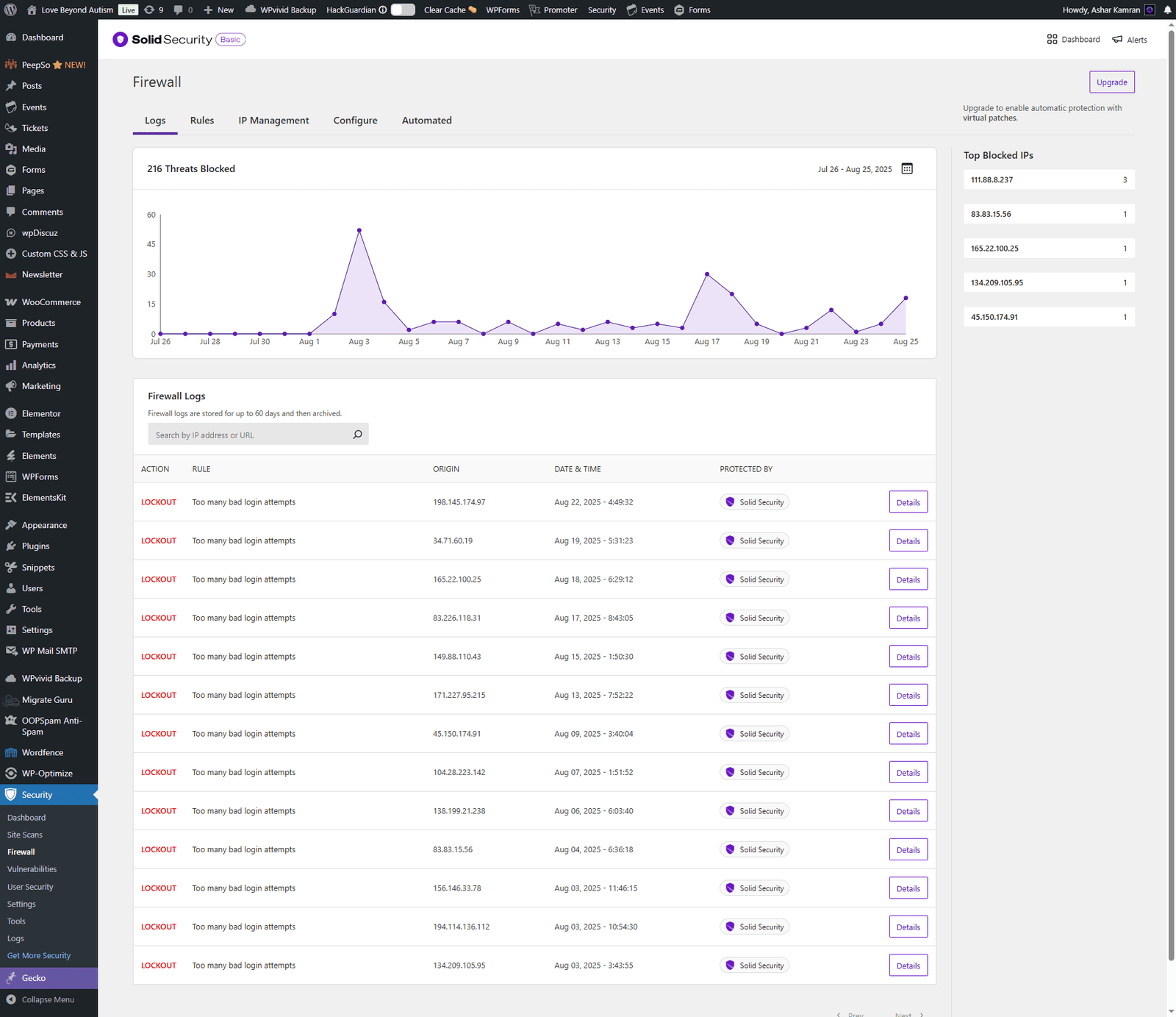Open the comments bubble icon in admin bar
This screenshot has width=1176, height=1017.
coord(183,10)
